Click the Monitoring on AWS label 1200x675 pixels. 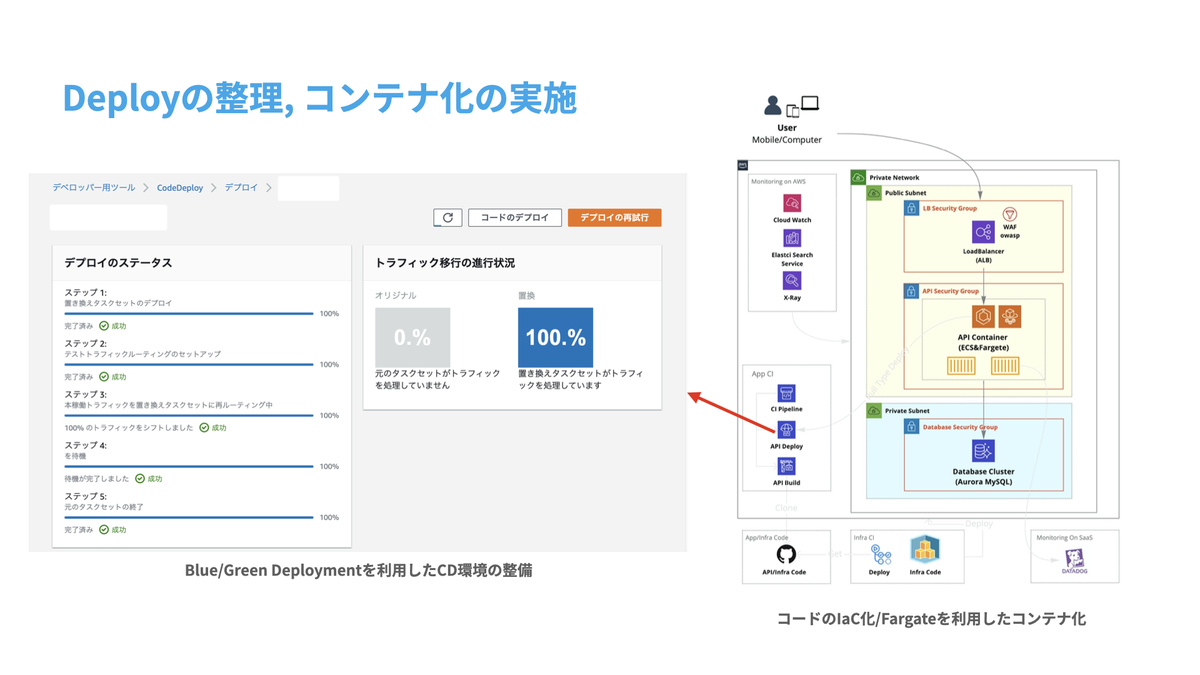pos(778,181)
